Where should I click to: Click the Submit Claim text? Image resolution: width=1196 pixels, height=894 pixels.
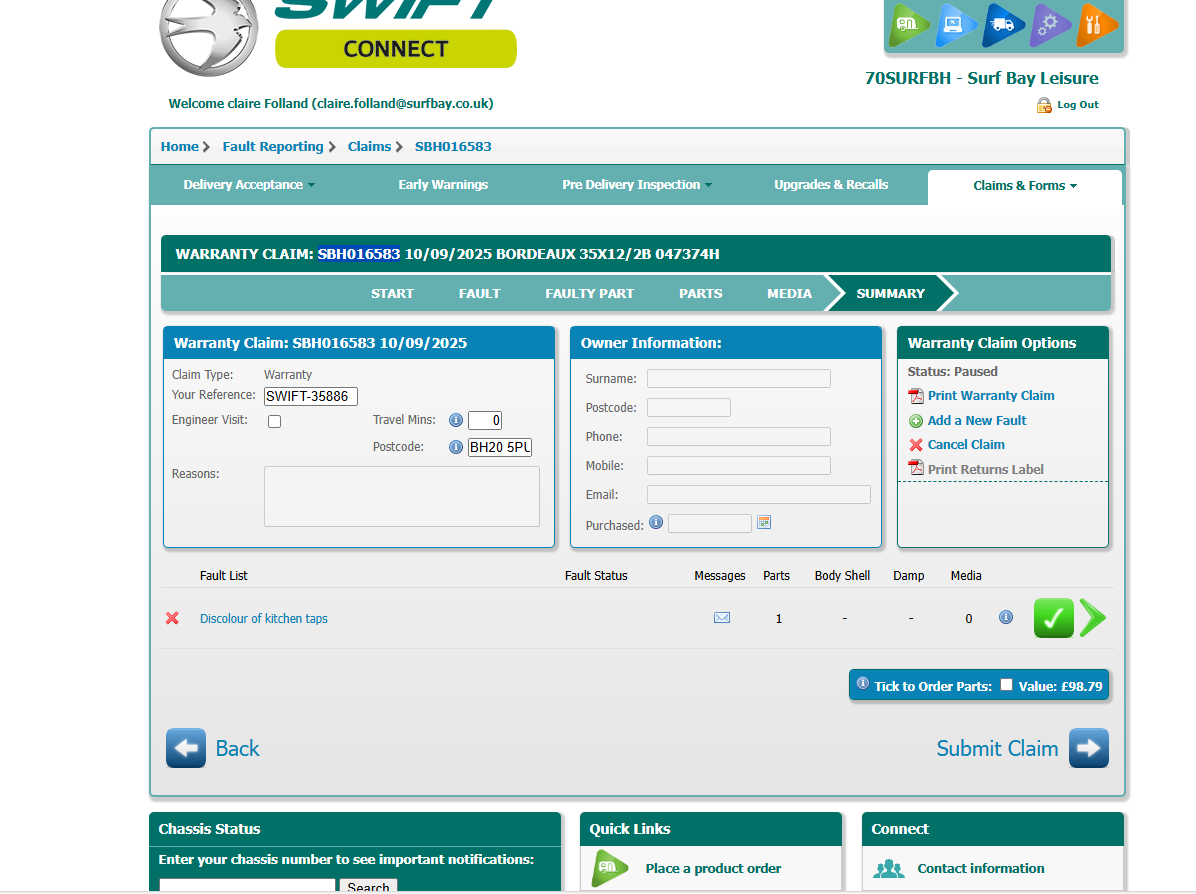[x=997, y=748]
